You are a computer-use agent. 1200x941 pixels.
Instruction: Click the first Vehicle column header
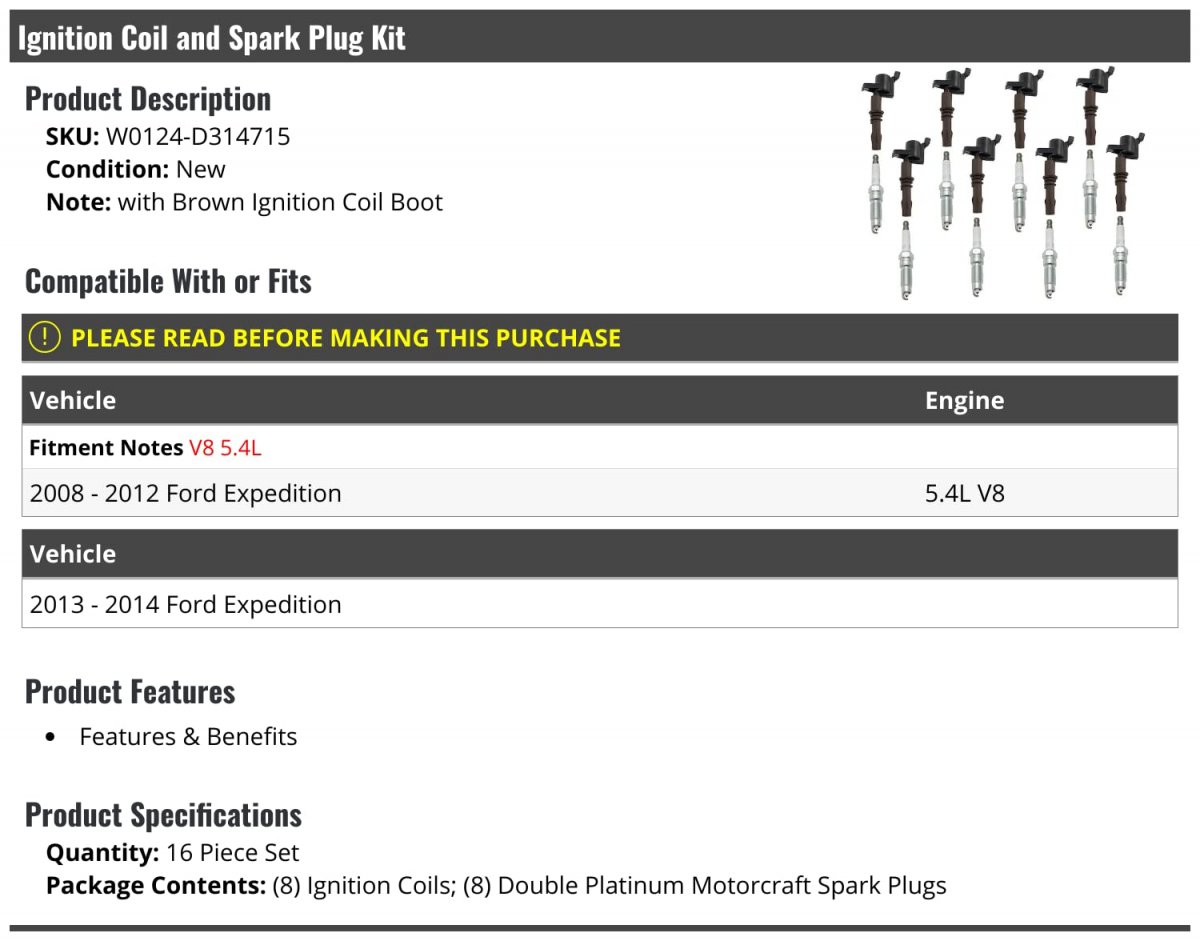click(73, 400)
